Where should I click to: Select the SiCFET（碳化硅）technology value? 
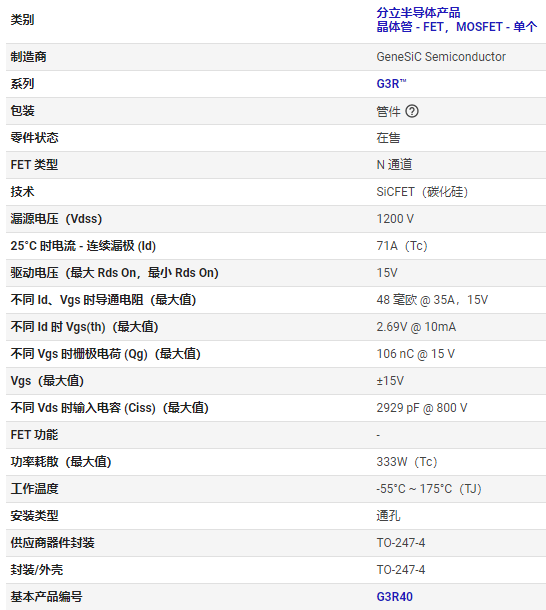(422, 192)
